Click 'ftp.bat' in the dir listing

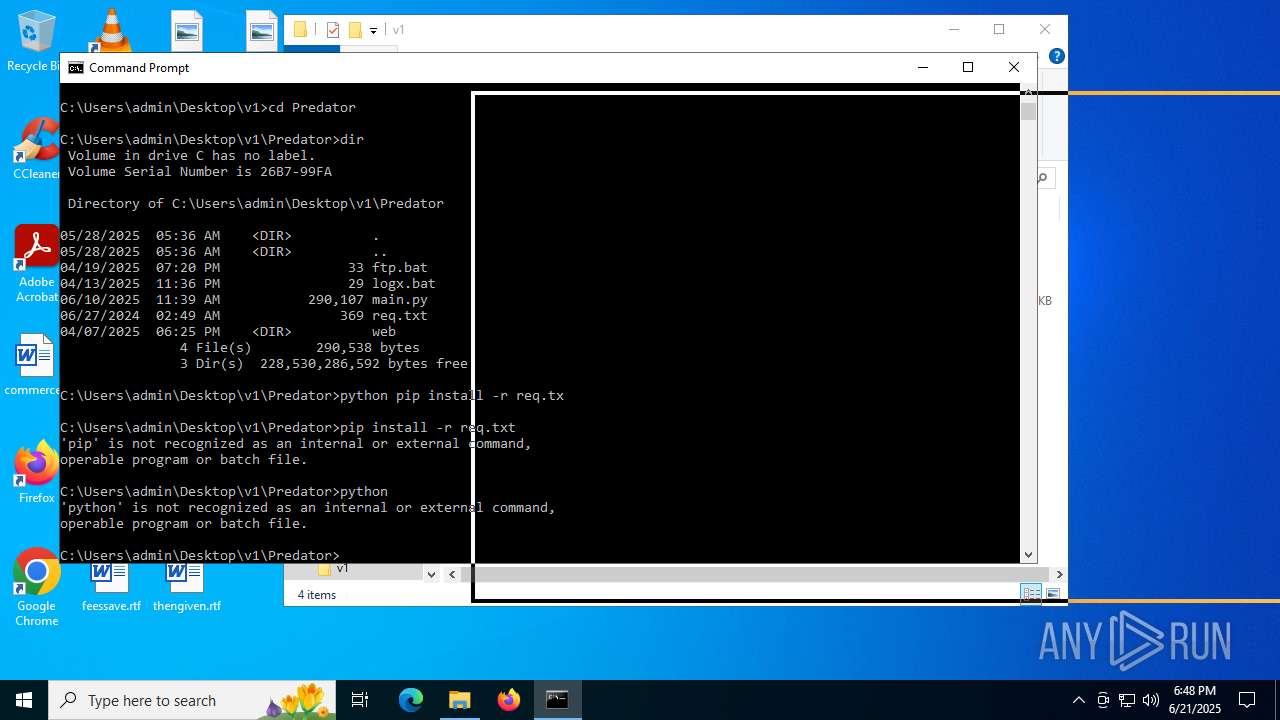[x=400, y=268]
